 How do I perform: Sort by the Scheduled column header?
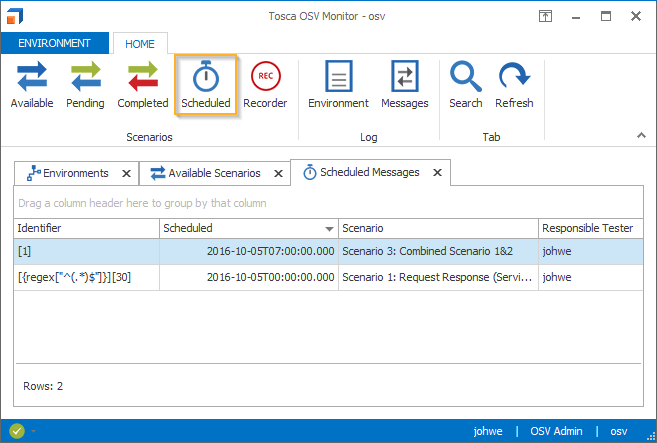tap(248, 228)
